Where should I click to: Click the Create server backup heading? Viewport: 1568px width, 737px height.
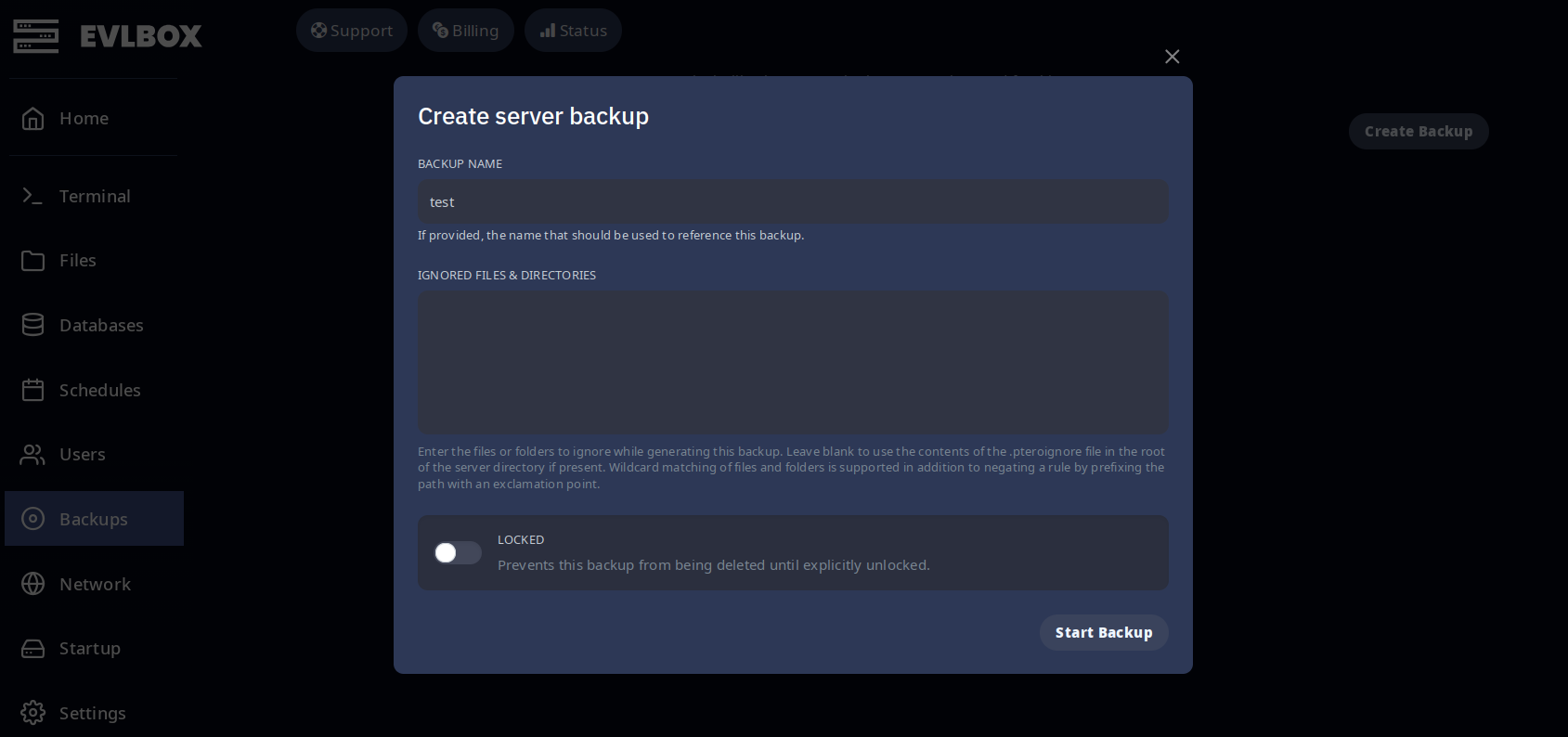coord(533,116)
